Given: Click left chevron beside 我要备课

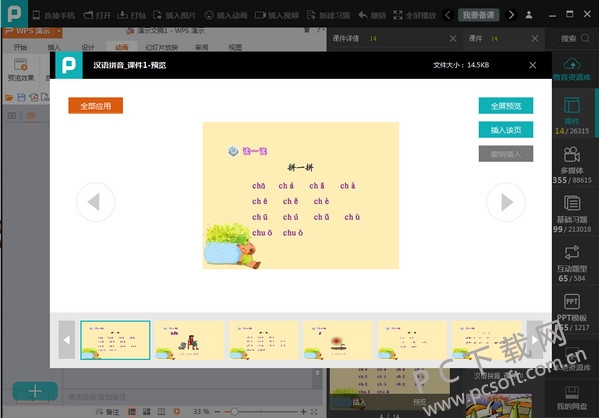Looking at the screenshot, I should click(x=448, y=15).
